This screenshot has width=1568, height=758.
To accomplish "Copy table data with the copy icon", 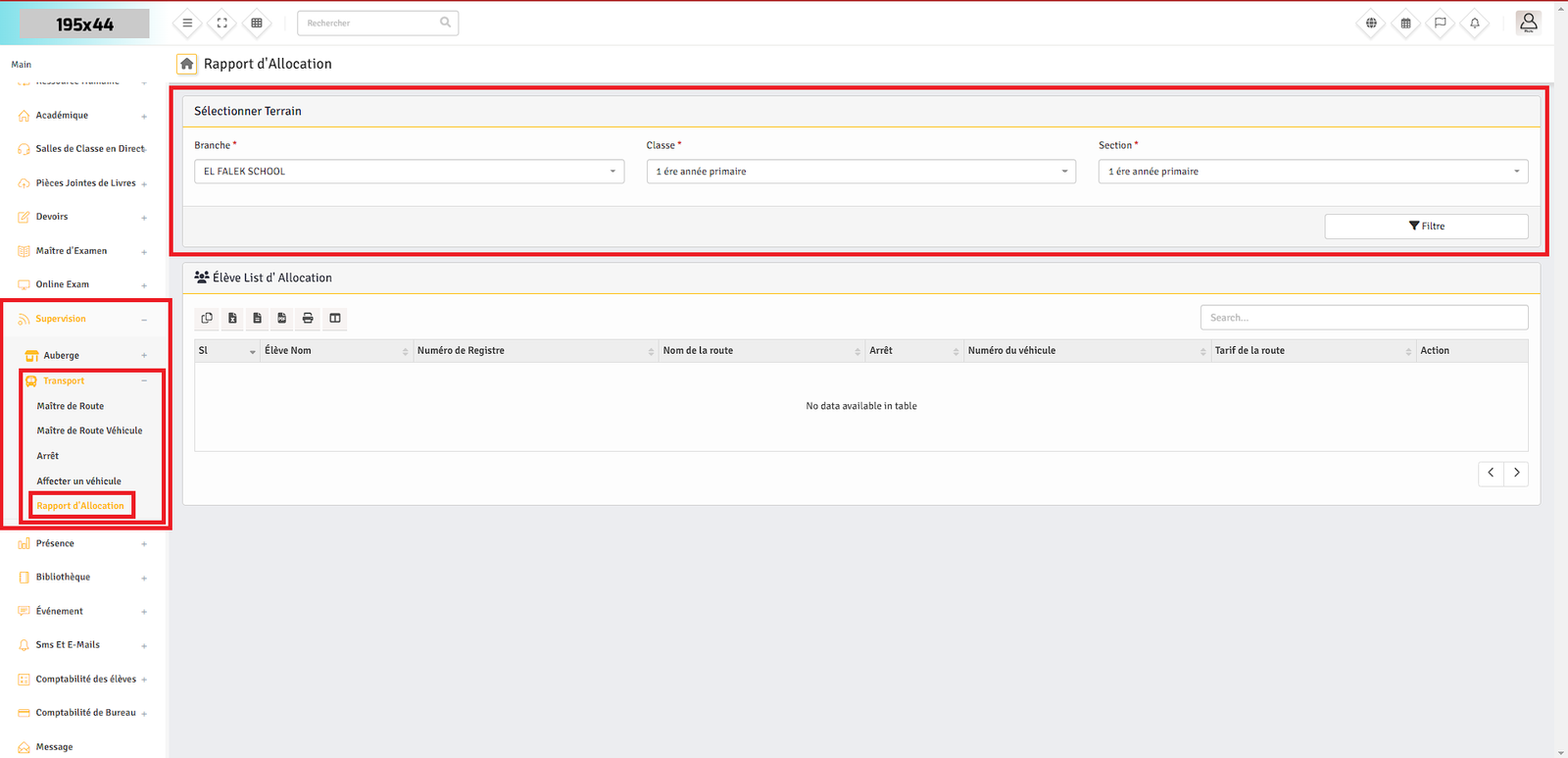I will coord(207,318).
